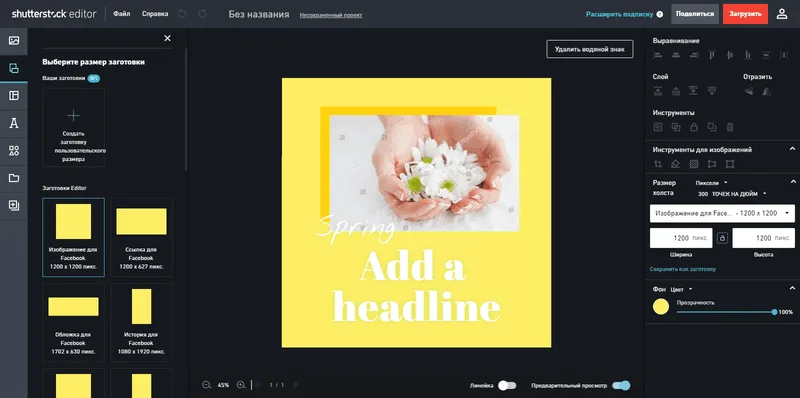This screenshot has width=800, height=398.
Task: Send layer to back icon
Action: tap(693, 91)
